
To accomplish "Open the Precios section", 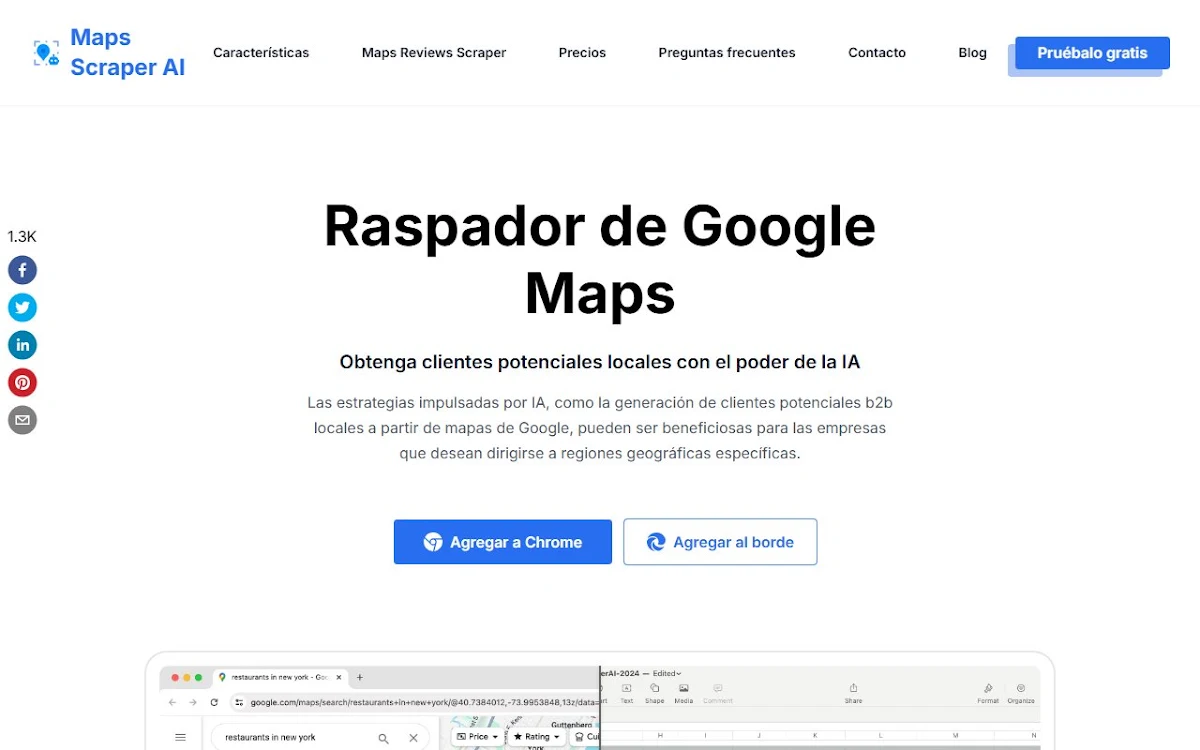I will 582,53.
